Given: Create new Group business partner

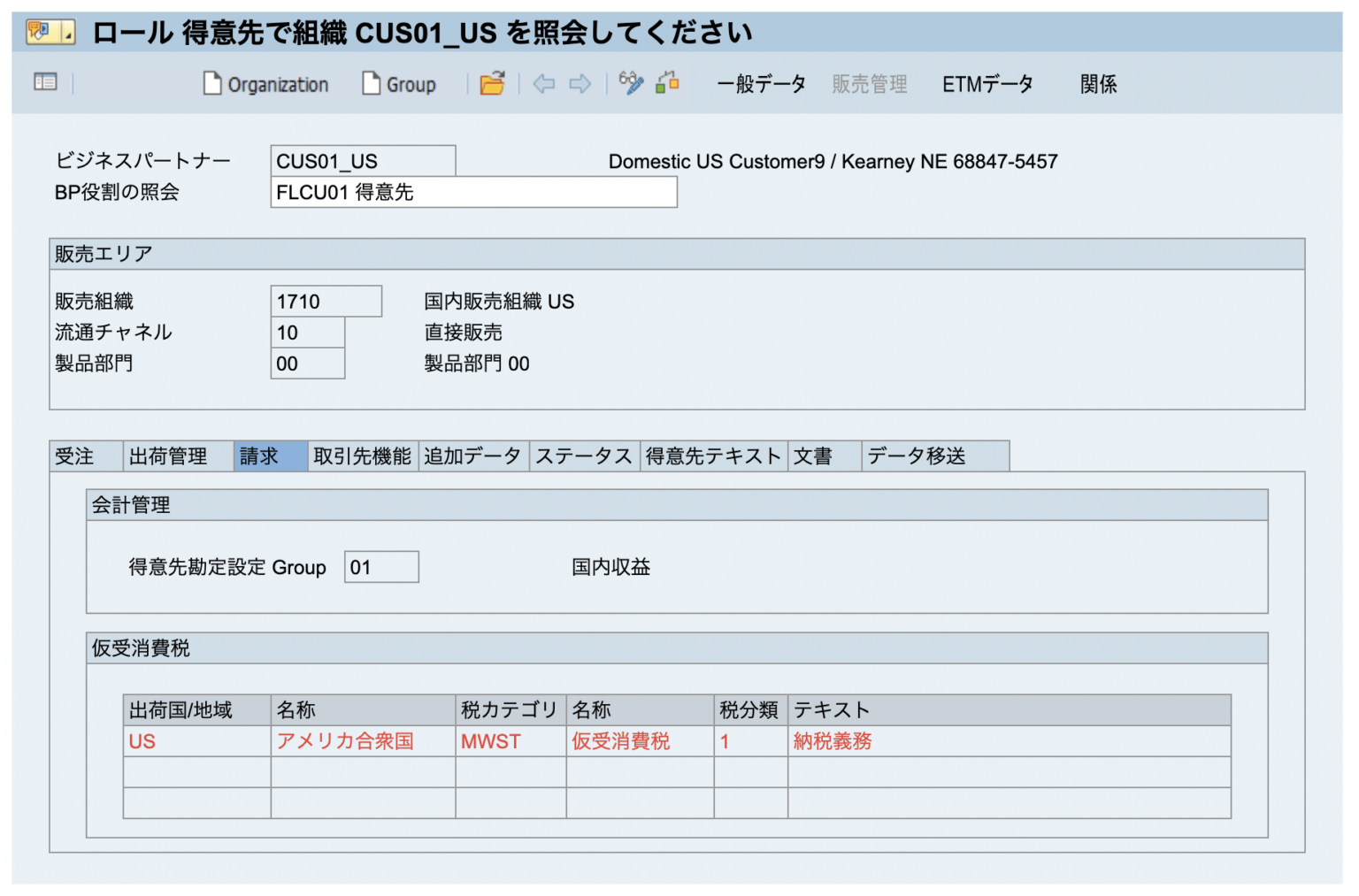Looking at the screenshot, I should [x=399, y=84].
